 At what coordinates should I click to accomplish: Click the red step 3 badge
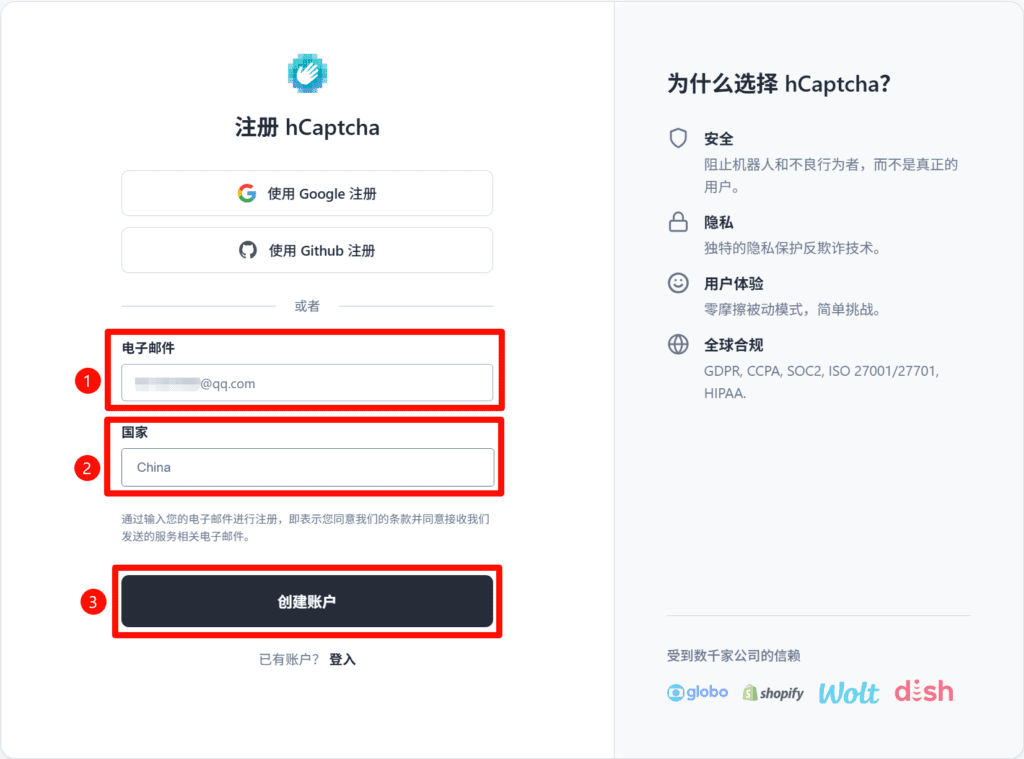(x=93, y=602)
